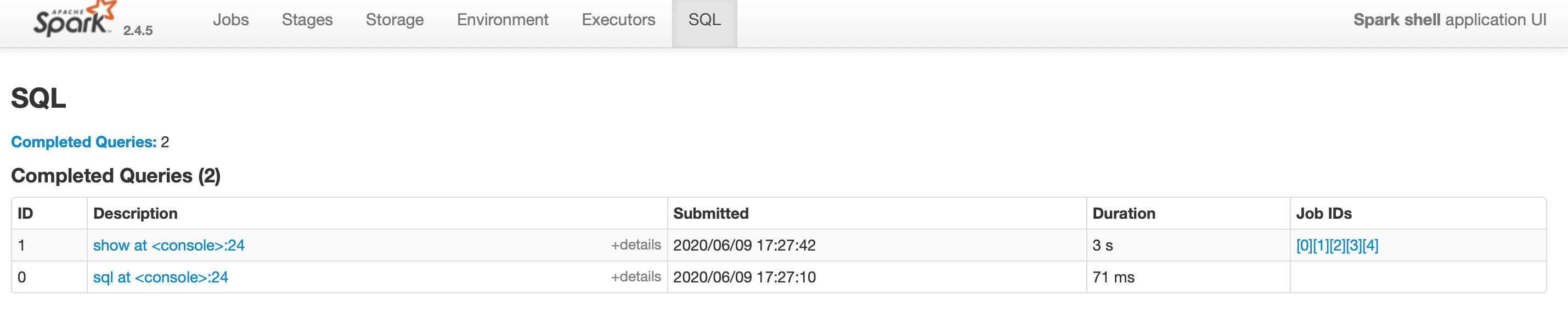
Task: Open Job ID [0] for query 1
Action: tap(1305, 245)
